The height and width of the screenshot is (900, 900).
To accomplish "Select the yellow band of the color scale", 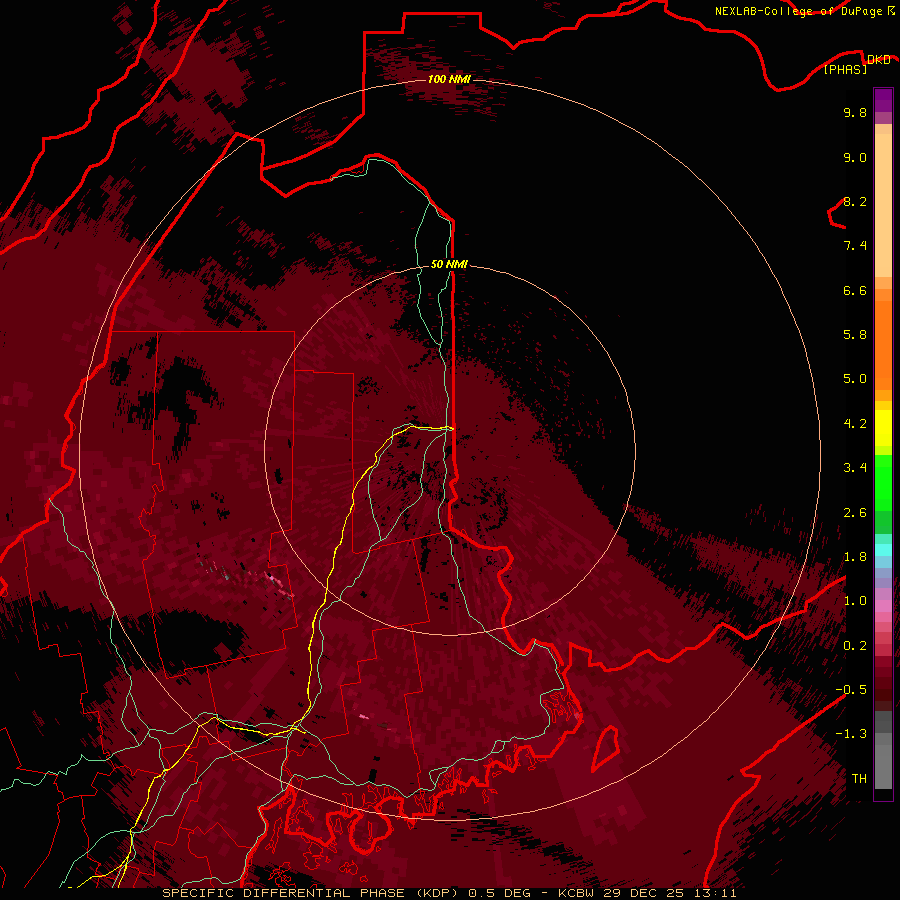I will coord(883,428).
